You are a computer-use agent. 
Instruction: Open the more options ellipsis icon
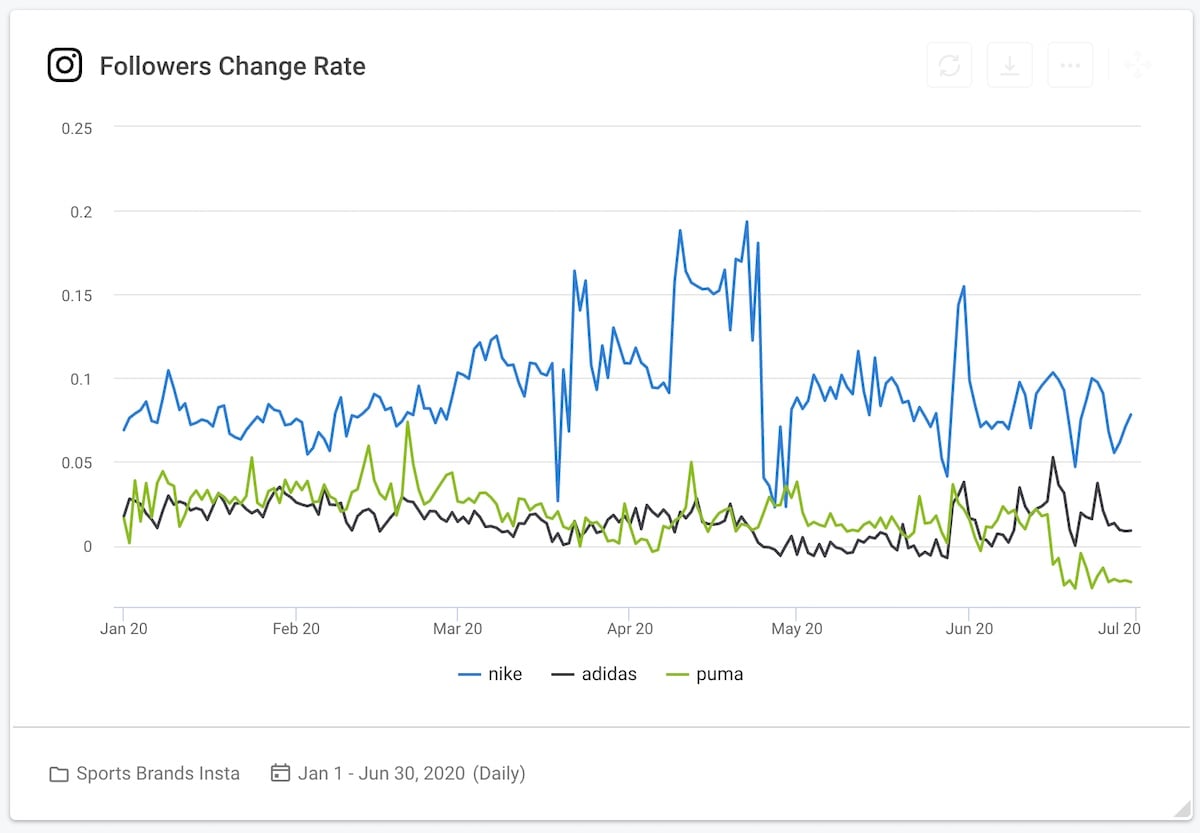[1070, 64]
